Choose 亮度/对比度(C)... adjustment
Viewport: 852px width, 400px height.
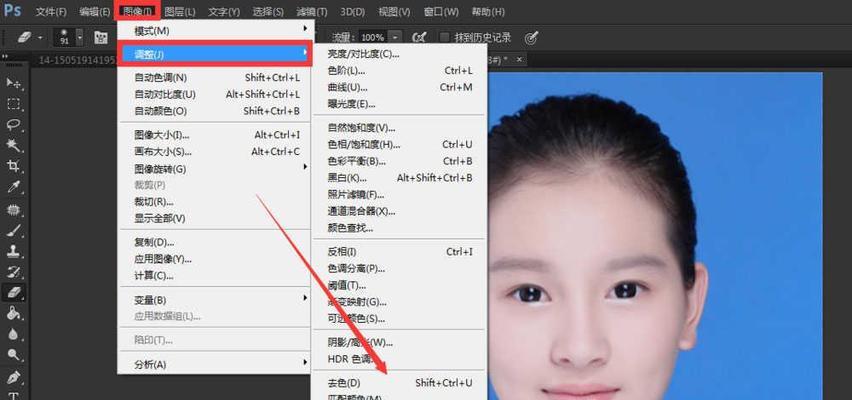coord(400,54)
